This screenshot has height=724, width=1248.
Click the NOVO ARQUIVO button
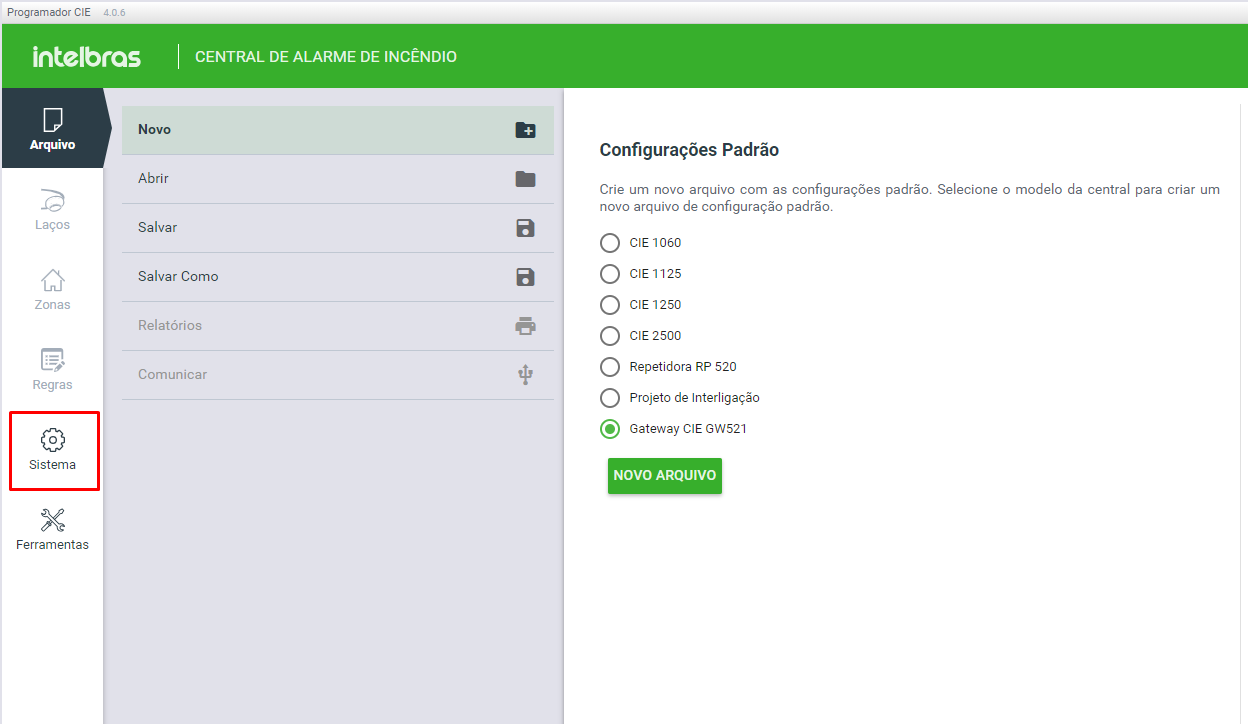tap(665, 476)
